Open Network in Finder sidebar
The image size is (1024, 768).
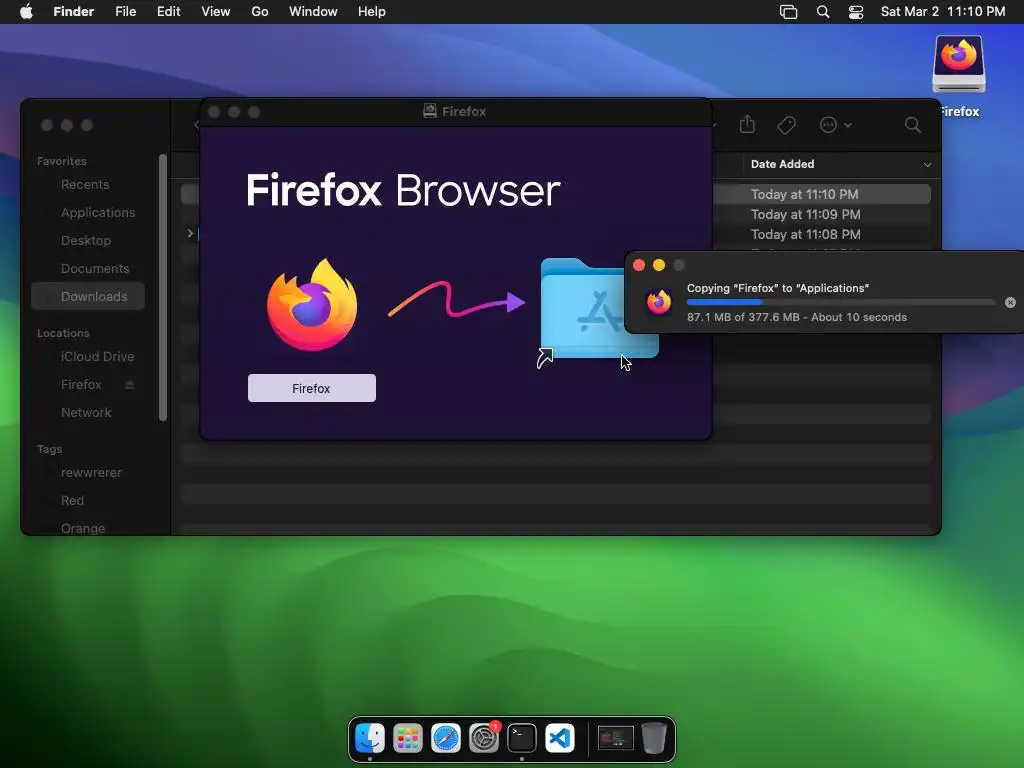[88, 413]
